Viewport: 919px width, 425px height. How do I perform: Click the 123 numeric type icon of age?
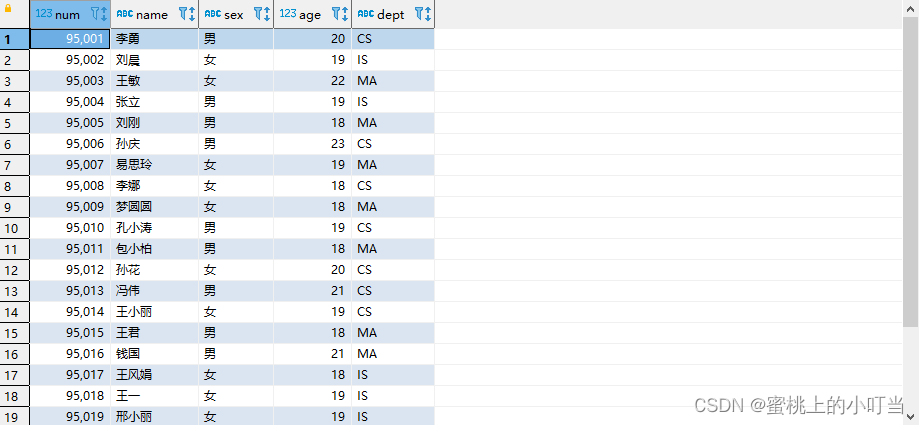[x=288, y=13]
